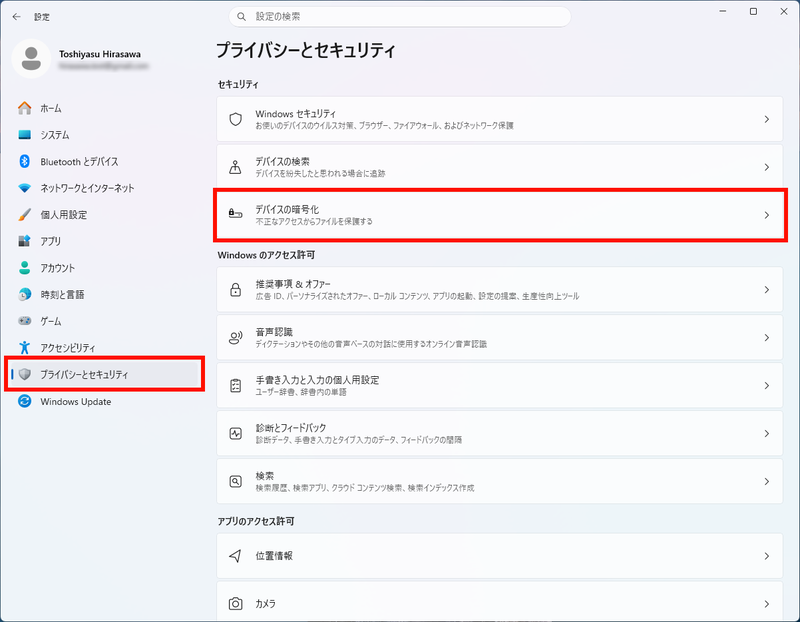The height and width of the screenshot is (622, 800).
Task: Open 位置情報 title text
Action: tap(274, 556)
